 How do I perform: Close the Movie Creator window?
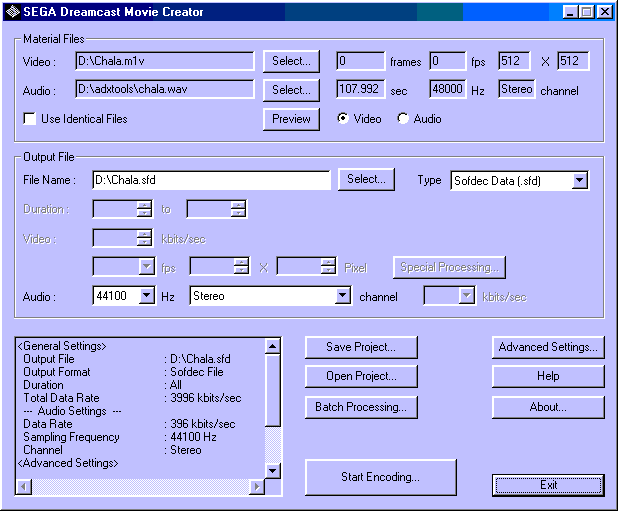click(605, 12)
